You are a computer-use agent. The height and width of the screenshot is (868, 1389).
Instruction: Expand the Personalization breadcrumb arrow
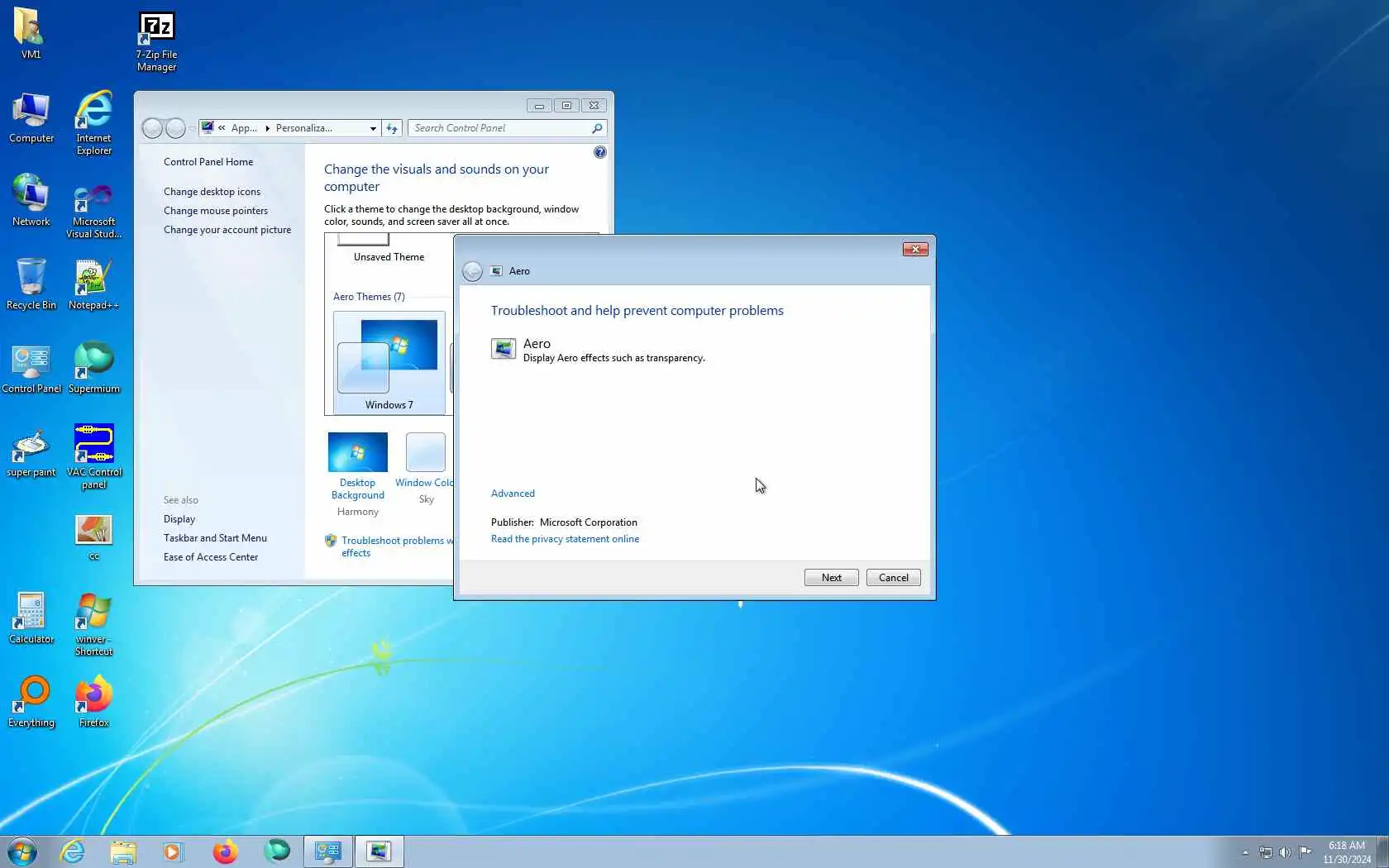tap(267, 128)
